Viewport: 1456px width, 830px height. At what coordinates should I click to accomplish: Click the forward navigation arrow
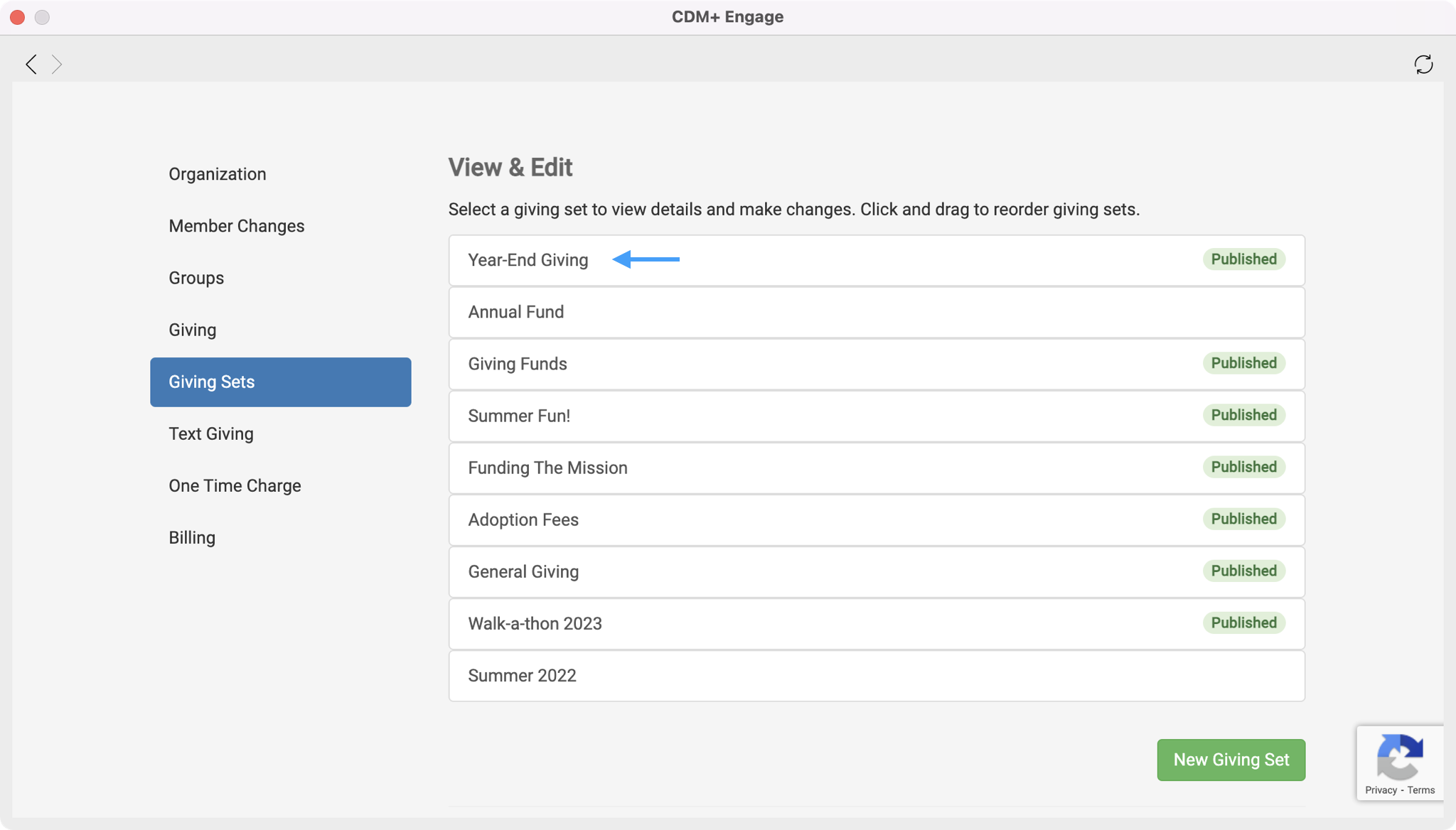pyautogui.click(x=57, y=65)
